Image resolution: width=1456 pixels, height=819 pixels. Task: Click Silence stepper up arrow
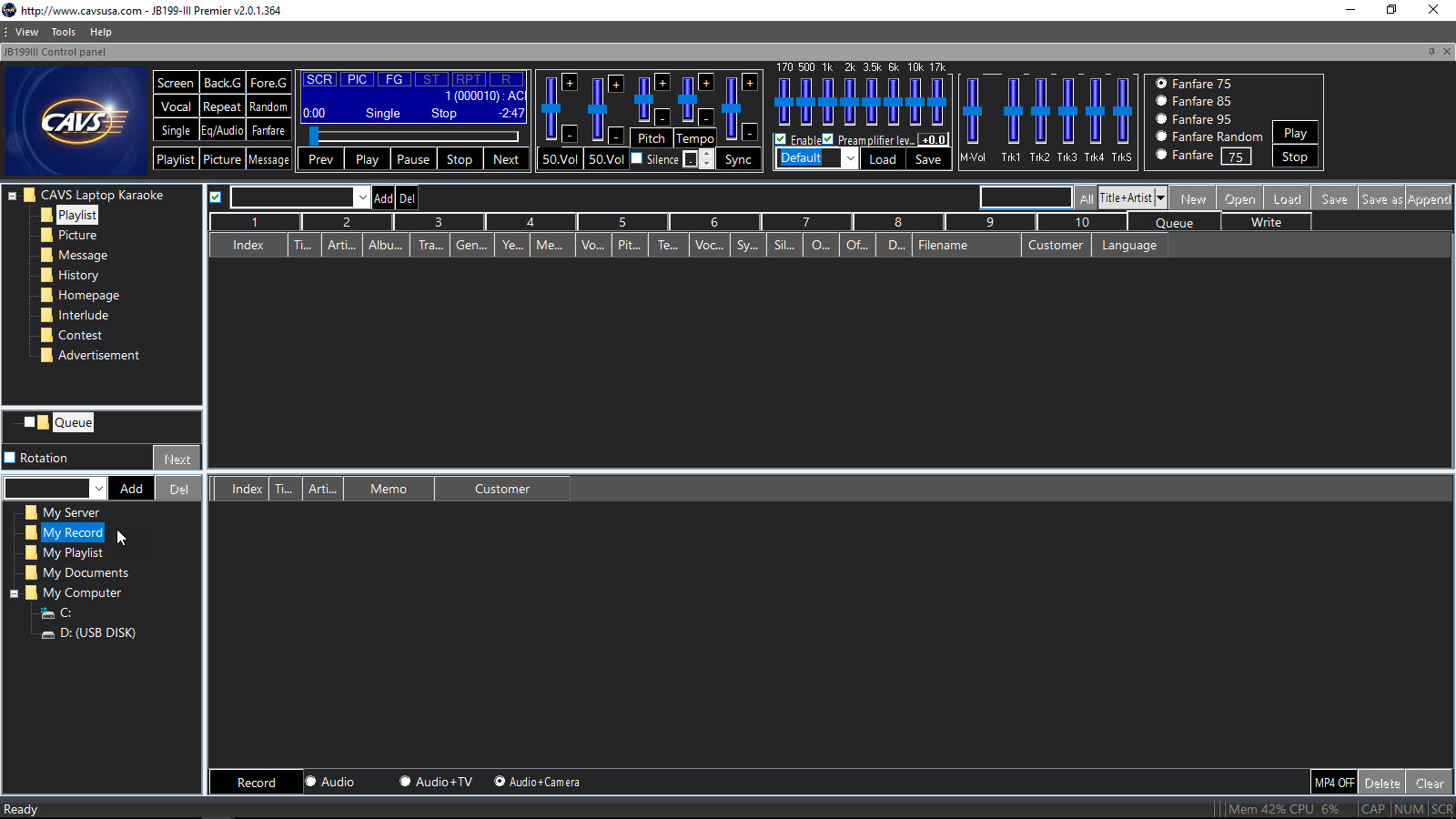(706, 154)
